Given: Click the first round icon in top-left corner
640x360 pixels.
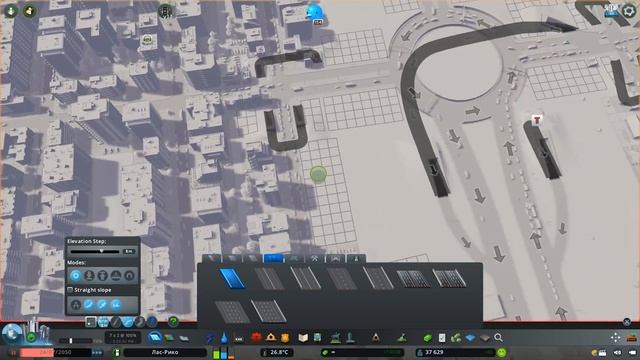Looking at the screenshot, I should coord(11,10).
